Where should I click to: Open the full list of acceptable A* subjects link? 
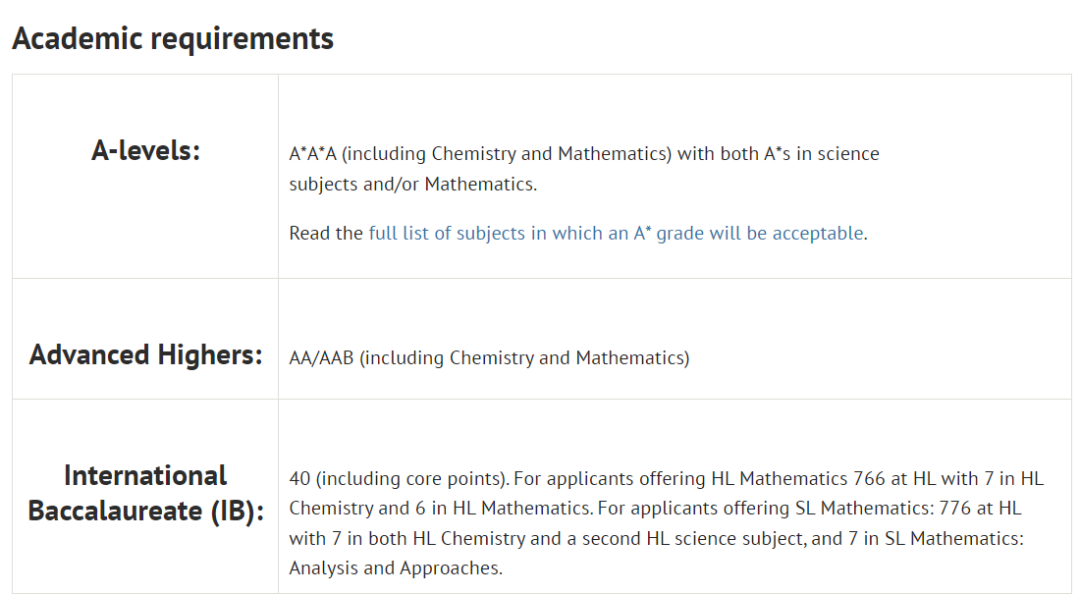(616, 234)
